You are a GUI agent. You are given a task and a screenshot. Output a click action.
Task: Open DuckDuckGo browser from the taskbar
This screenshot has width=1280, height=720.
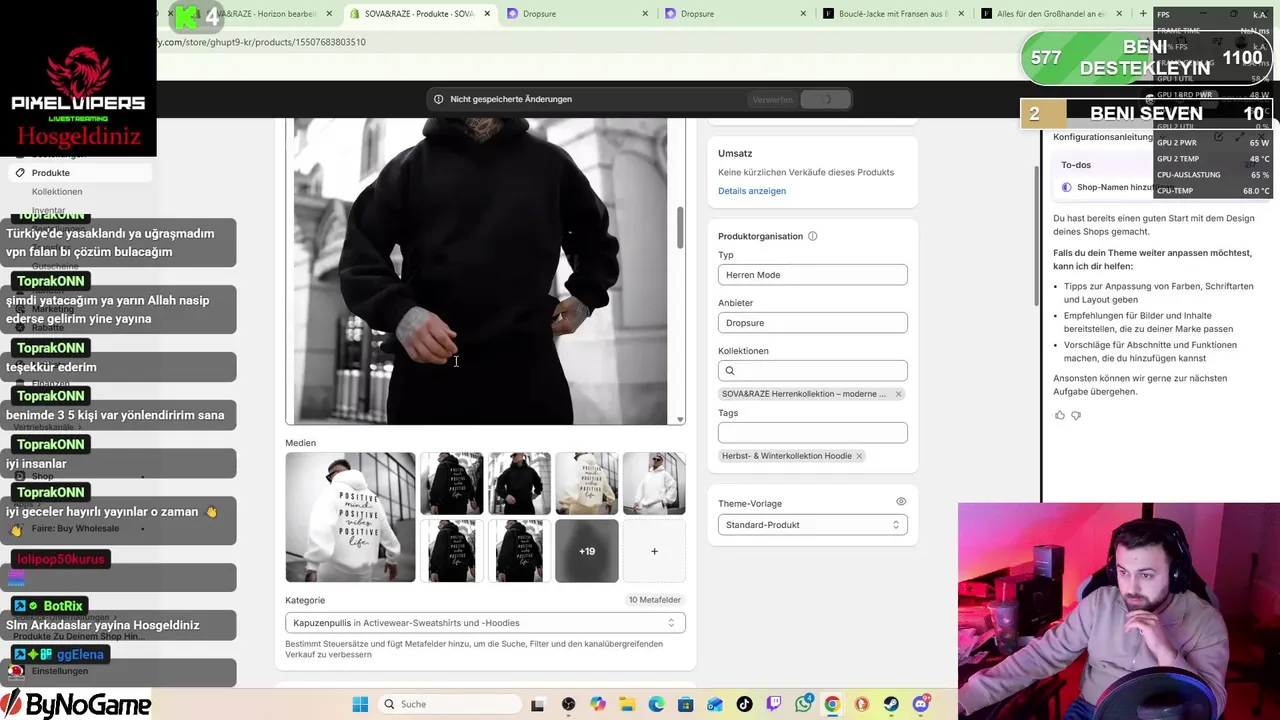[x=862, y=704]
